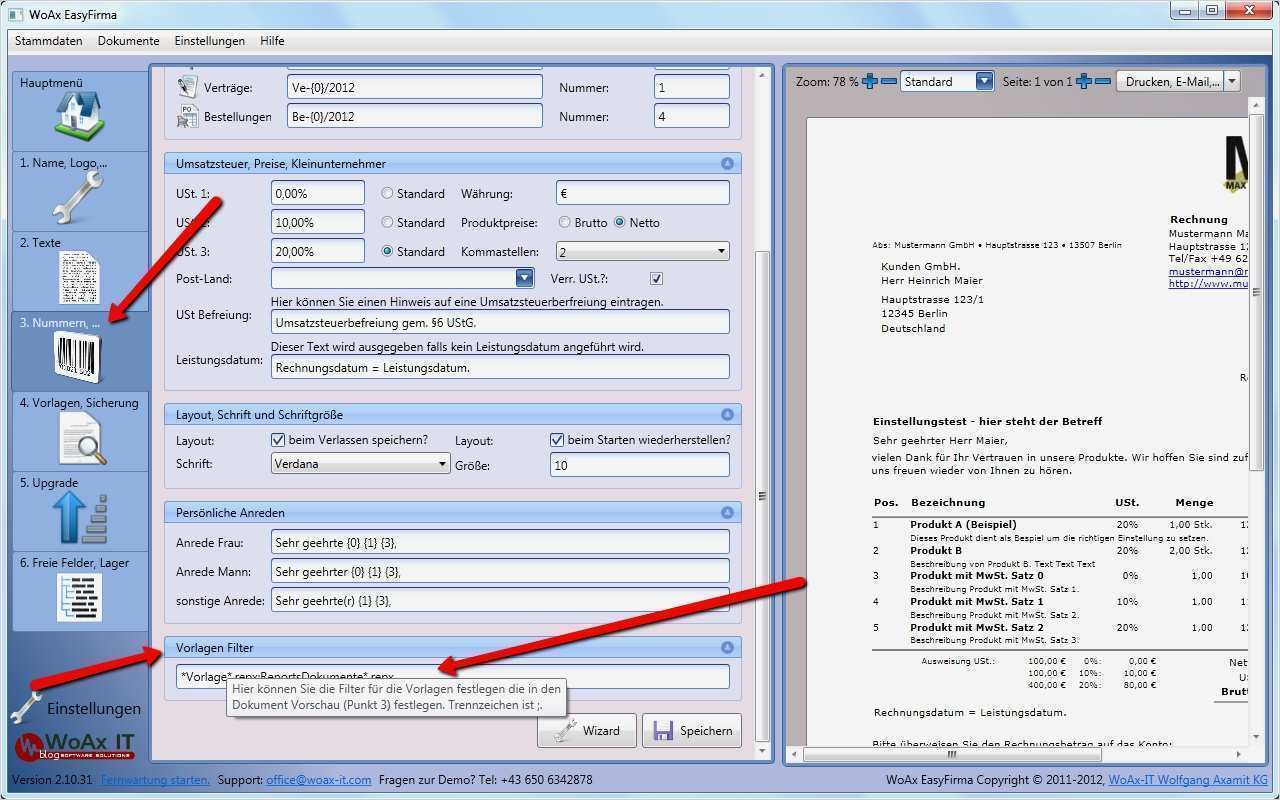The image size is (1280, 800).
Task: Click the Speichern button
Action: 692,730
